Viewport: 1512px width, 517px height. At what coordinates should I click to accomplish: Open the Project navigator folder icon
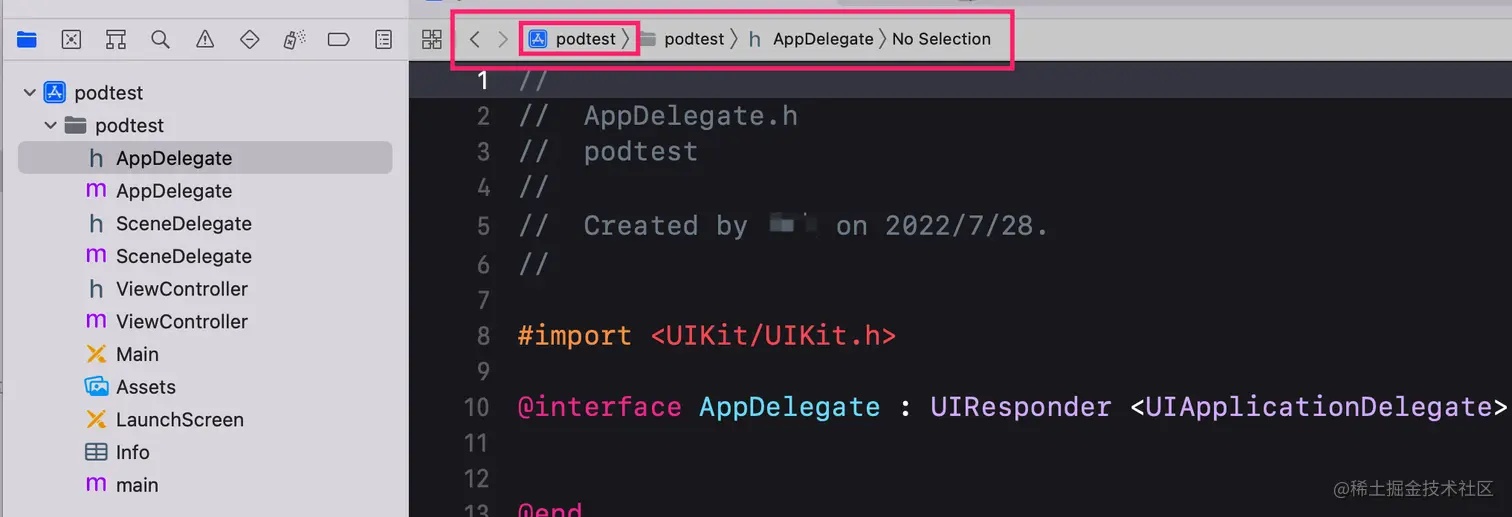pyautogui.click(x=27, y=40)
